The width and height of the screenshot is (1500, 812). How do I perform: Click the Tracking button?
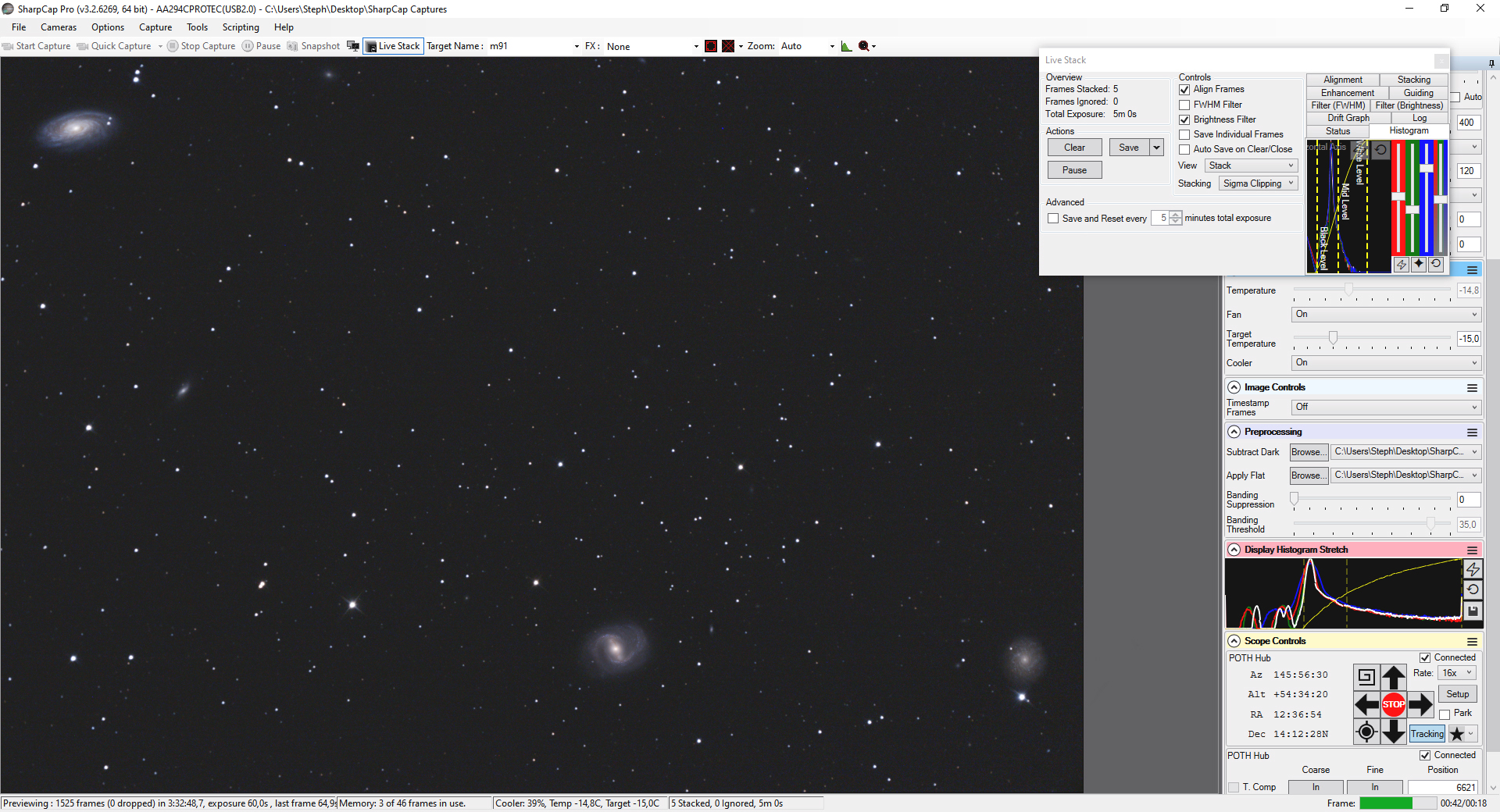point(1427,734)
